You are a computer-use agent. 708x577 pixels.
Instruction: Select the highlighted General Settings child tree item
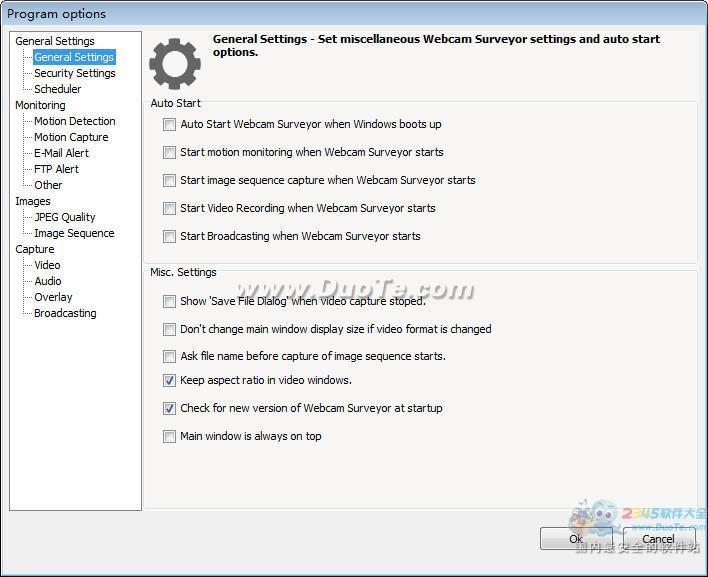74,57
